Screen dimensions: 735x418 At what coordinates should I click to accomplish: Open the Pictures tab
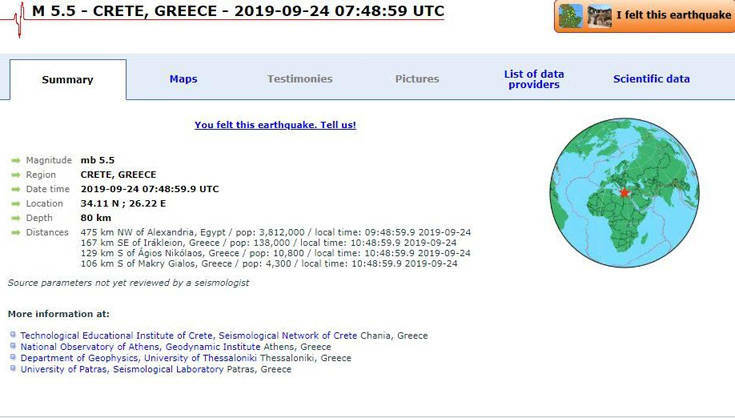coord(417,79)
